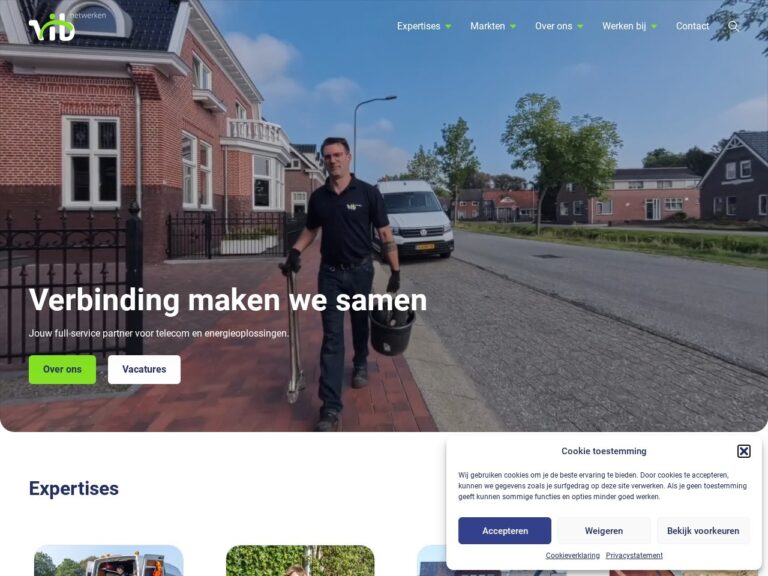Image resolution: width=768 pixels, height=576 pixels.
Task: Open the second expertise card with hedge
Action: tap(300, 561)
